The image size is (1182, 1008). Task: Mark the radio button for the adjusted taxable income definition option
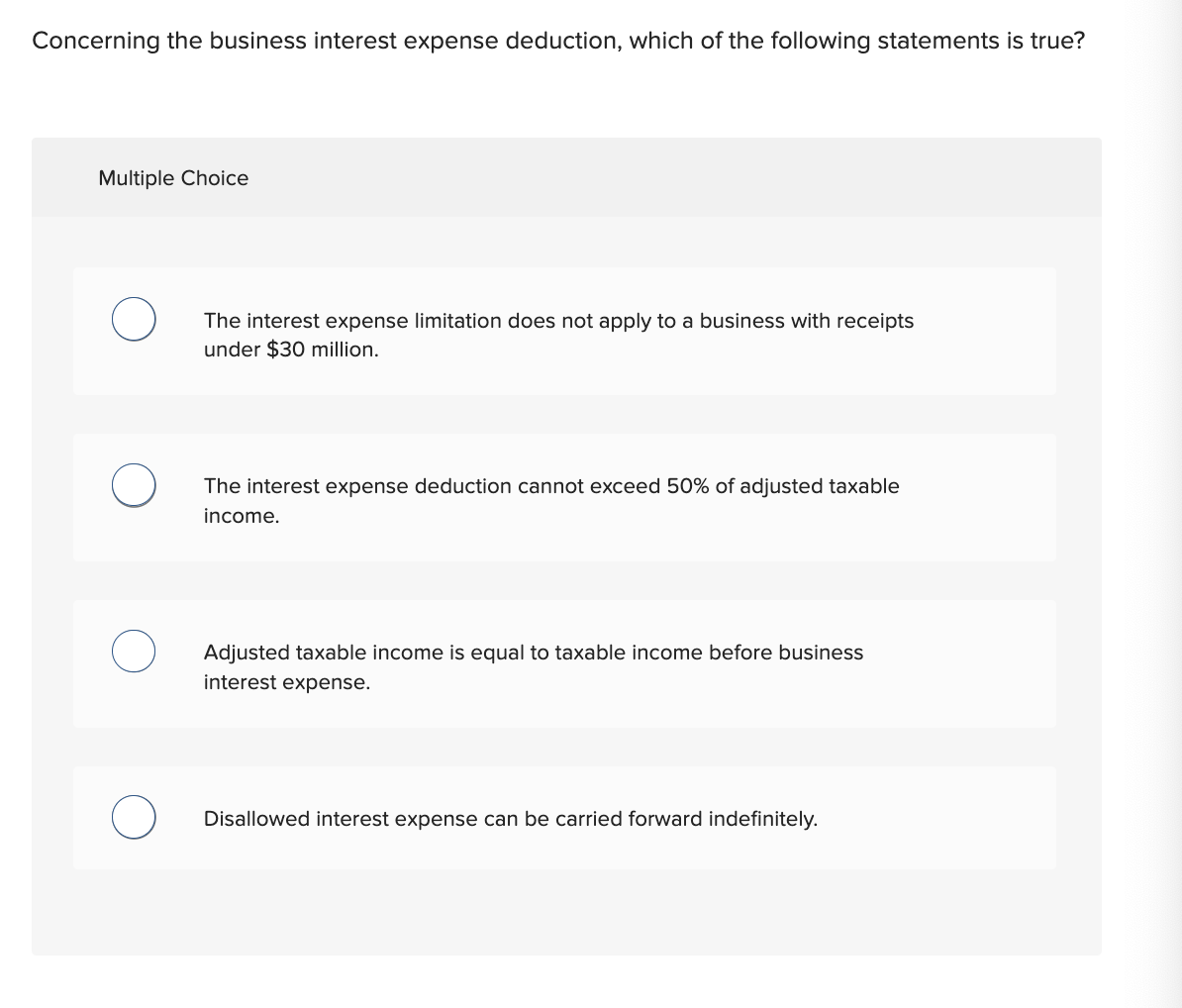(x=133, y=651)
